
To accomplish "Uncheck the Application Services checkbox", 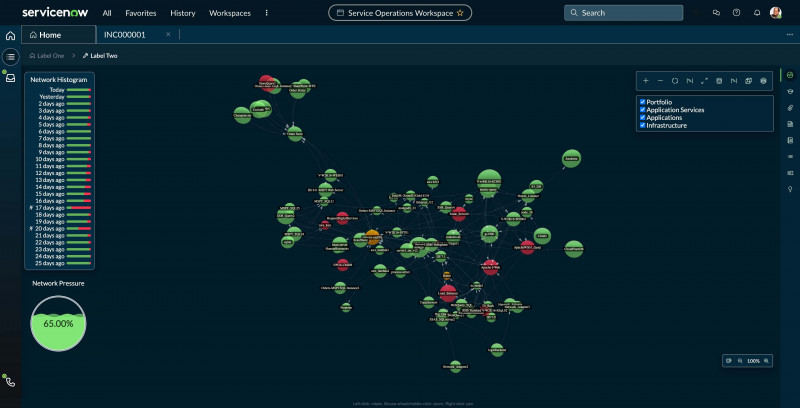I will click(x=642, y=110).
